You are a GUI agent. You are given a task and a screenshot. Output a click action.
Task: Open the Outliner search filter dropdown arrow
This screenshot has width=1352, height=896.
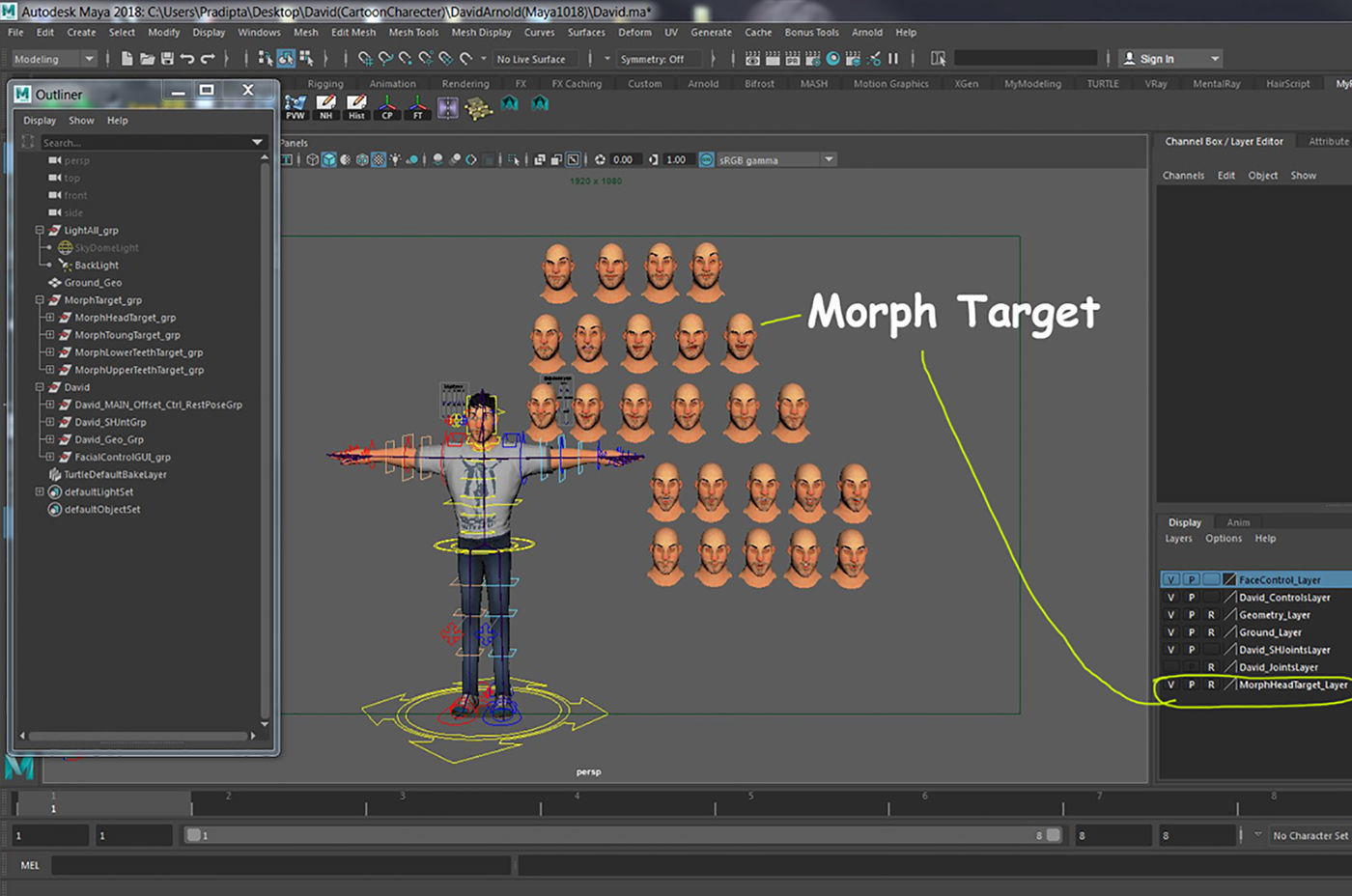click(x=258, y=142)
